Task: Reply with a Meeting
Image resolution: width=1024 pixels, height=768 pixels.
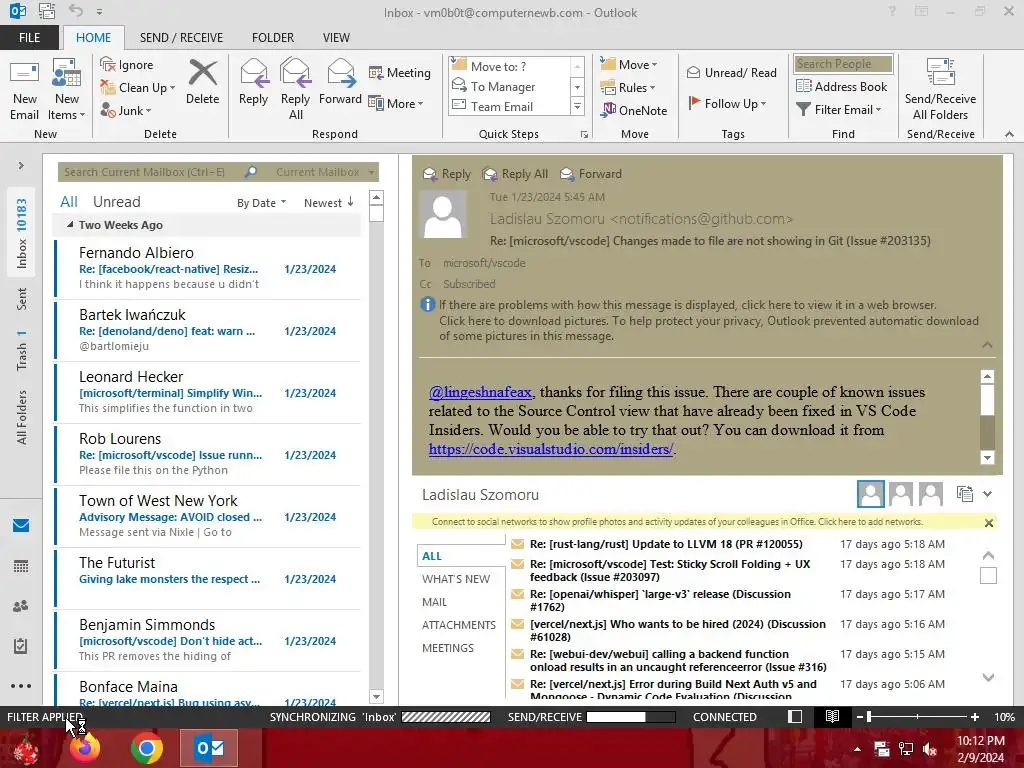Action: point(400,72)
